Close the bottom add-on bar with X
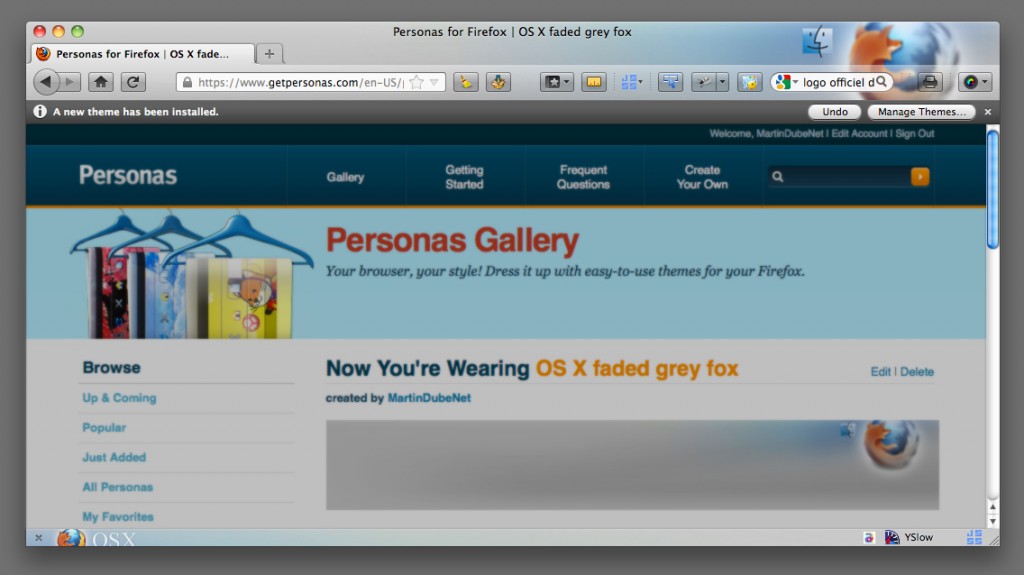This screenshot has height=575, width=1024. click(39, 538)
